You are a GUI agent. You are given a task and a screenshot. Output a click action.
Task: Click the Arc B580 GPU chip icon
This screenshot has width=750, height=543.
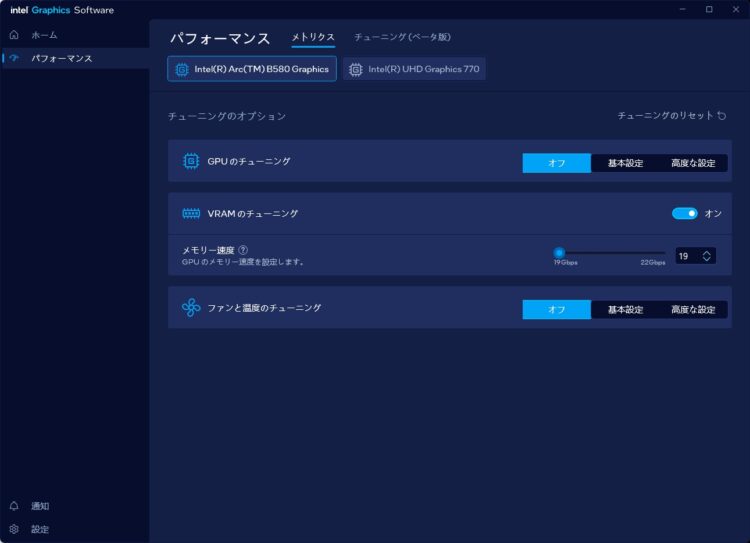coord(182,69)
